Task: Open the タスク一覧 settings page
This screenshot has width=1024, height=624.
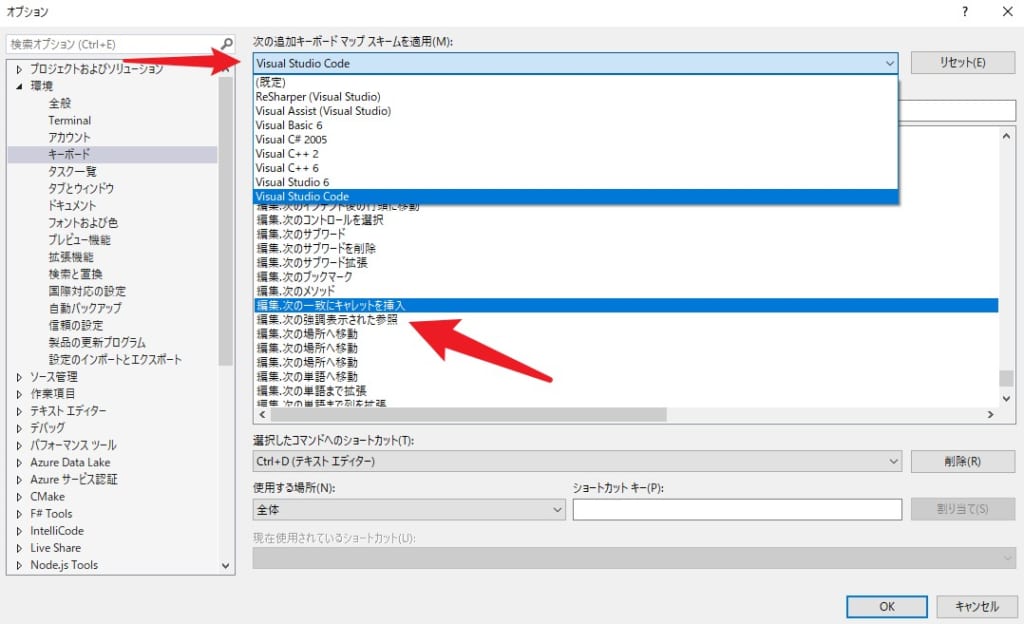Action: click(x=72, y=171)
